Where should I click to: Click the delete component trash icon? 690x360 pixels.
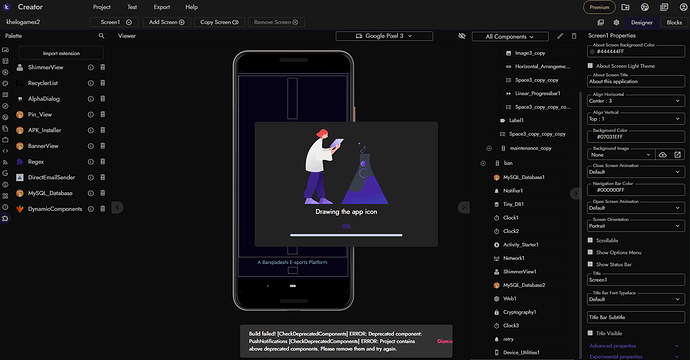click(574, 36)
